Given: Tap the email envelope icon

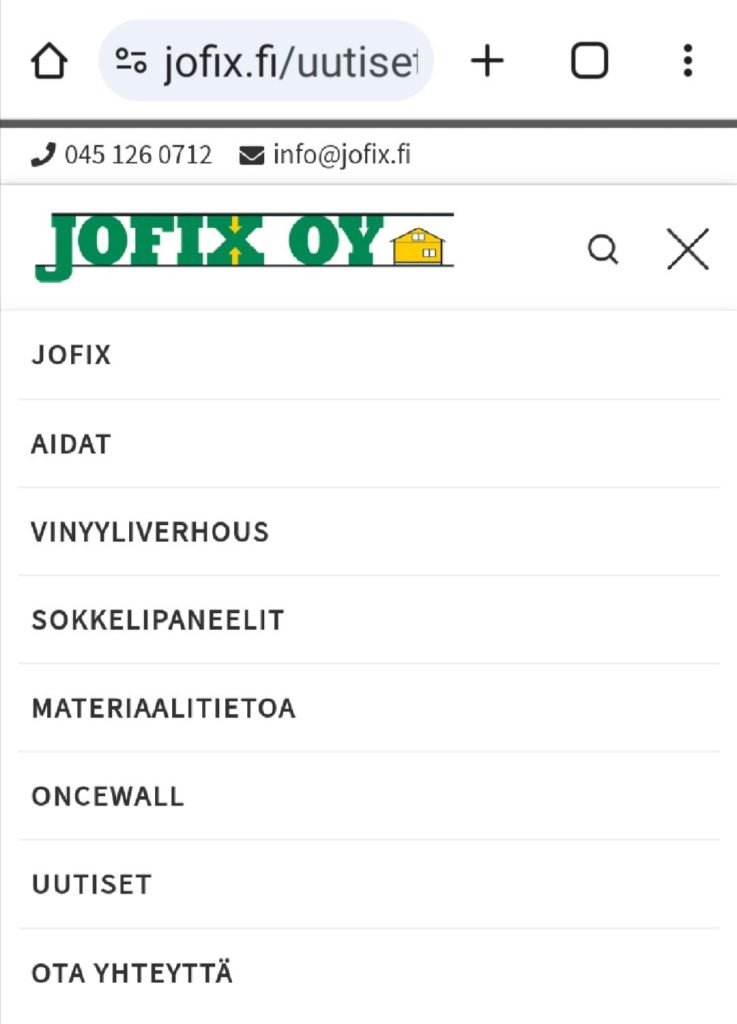Looking at the screenshot, I should tap(252, 156).
